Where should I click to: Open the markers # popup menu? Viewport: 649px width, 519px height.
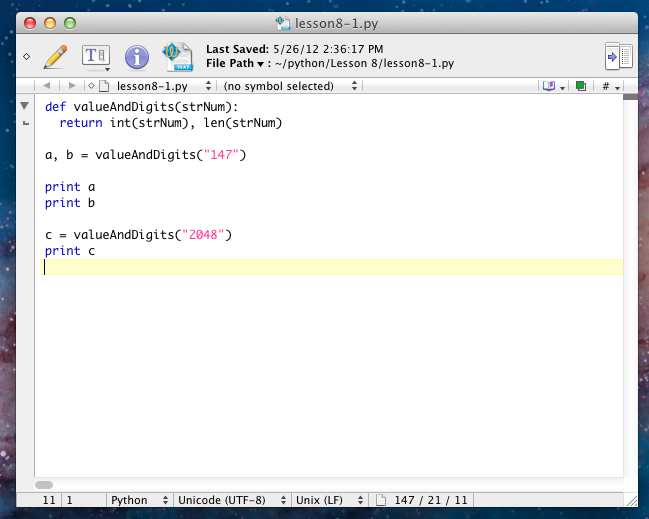click(x=611, y=86)
